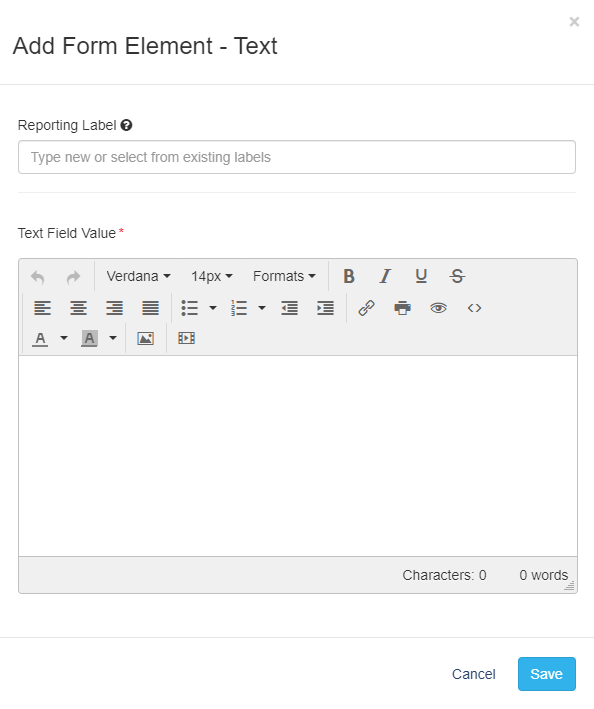Justify the text
This screenshot has height=709, width=594.
pos(151,308)
